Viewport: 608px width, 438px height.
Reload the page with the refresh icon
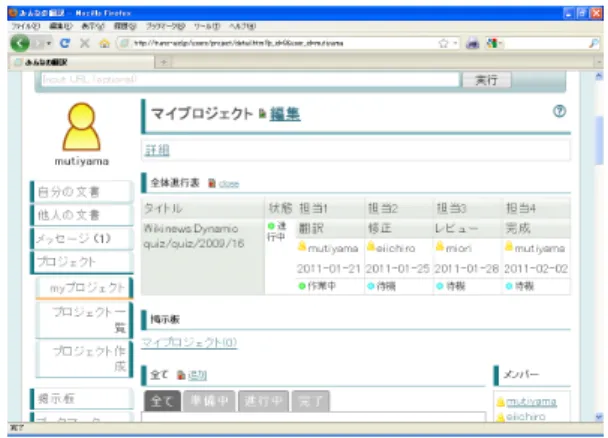(65, 43)
